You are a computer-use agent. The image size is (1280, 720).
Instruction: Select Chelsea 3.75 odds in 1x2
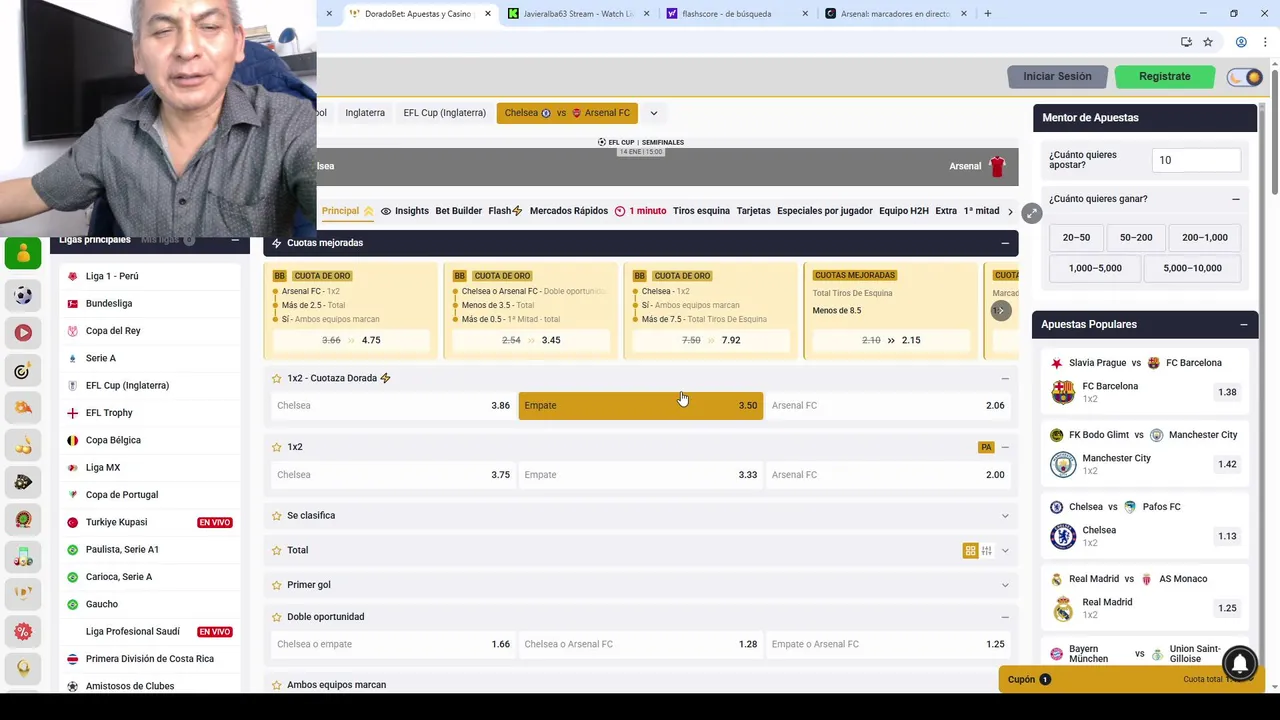pos(393,475)
